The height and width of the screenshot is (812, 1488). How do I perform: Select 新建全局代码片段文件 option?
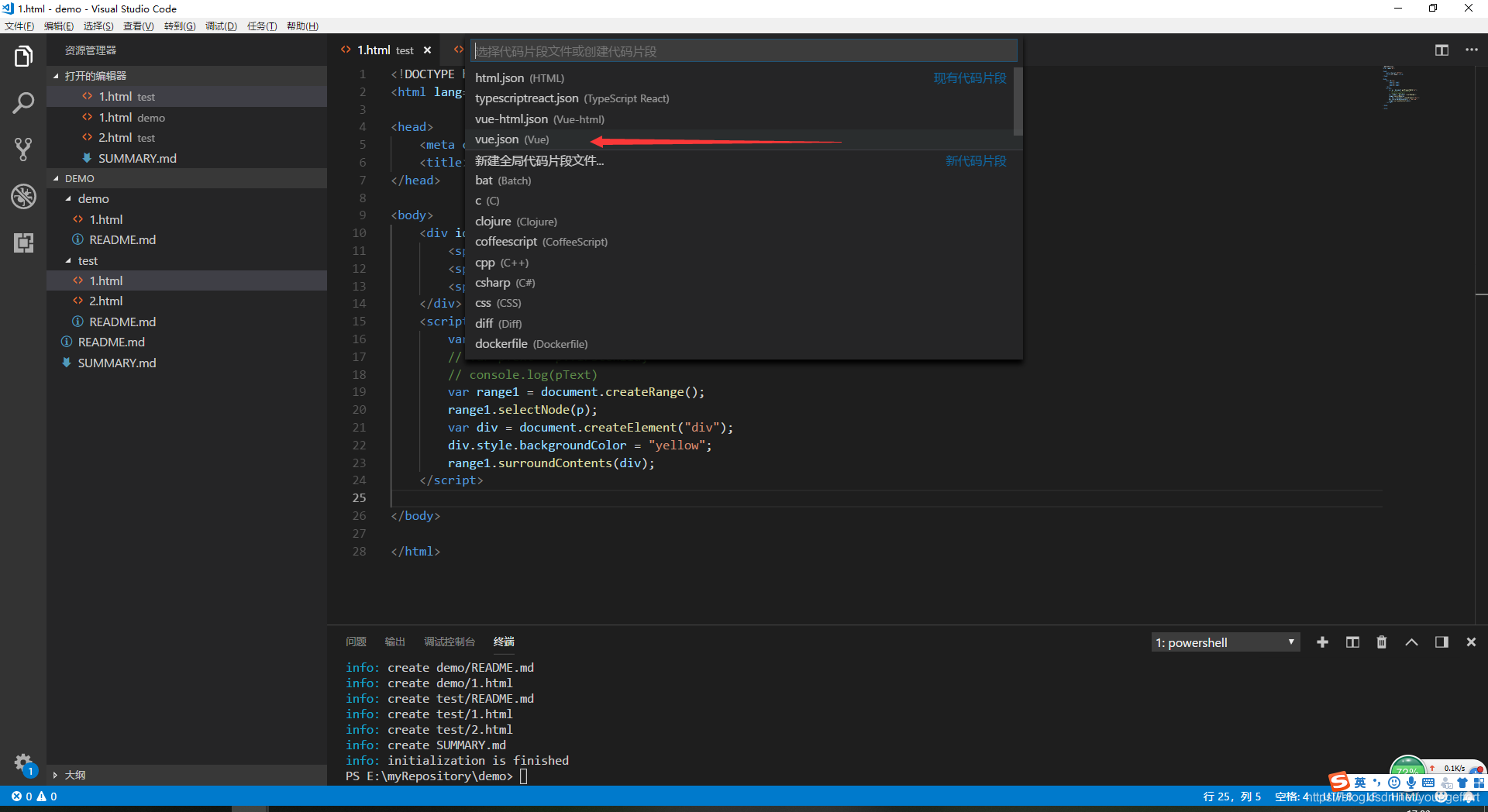[x=741, y=160]
